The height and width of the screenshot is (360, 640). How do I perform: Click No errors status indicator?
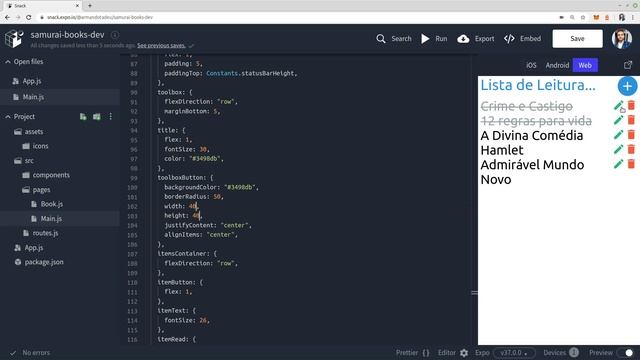coord(31,353)
